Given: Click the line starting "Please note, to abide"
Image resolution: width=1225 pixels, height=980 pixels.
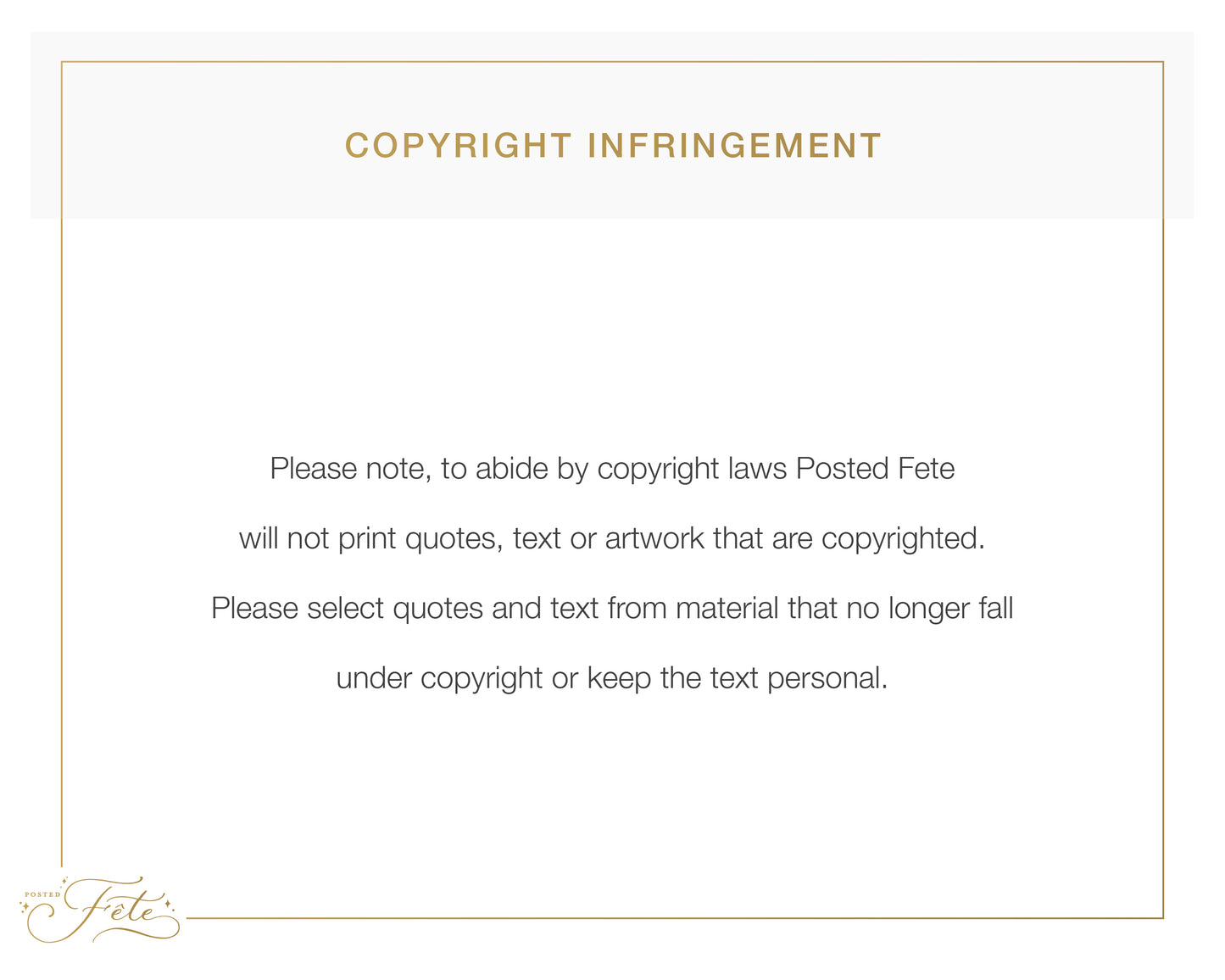Looking at the screenshot, I should coord(612,469).
